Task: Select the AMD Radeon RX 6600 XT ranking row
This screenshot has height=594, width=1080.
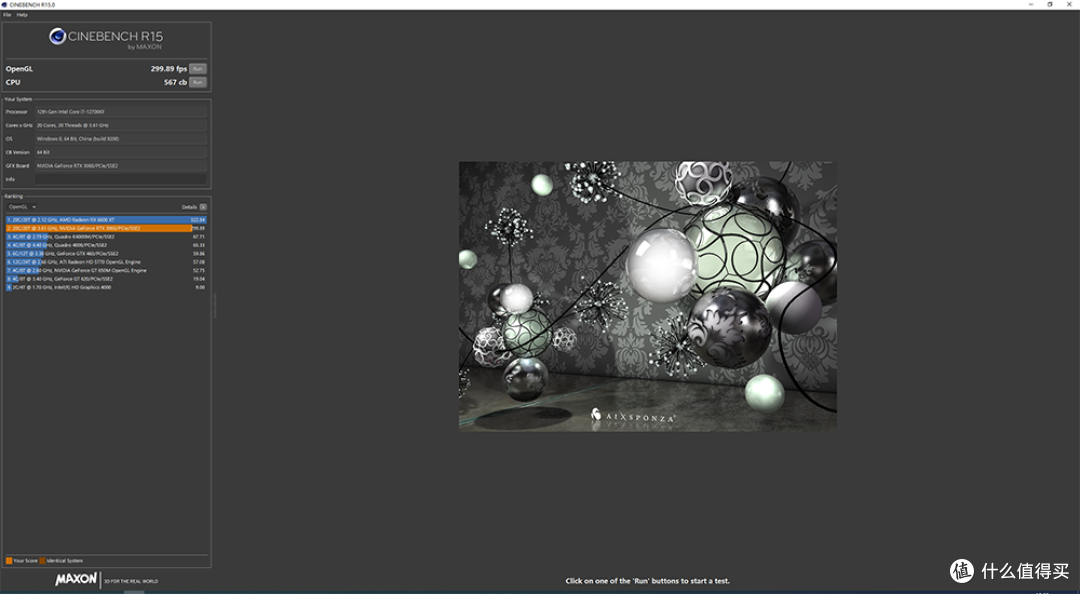Action: [106, 220]
